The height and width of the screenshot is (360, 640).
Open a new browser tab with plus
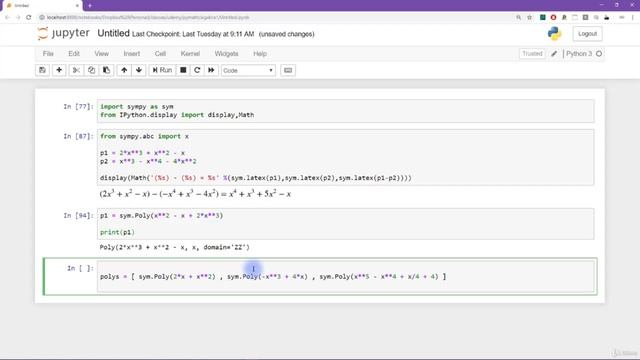[x=90, y=6]
